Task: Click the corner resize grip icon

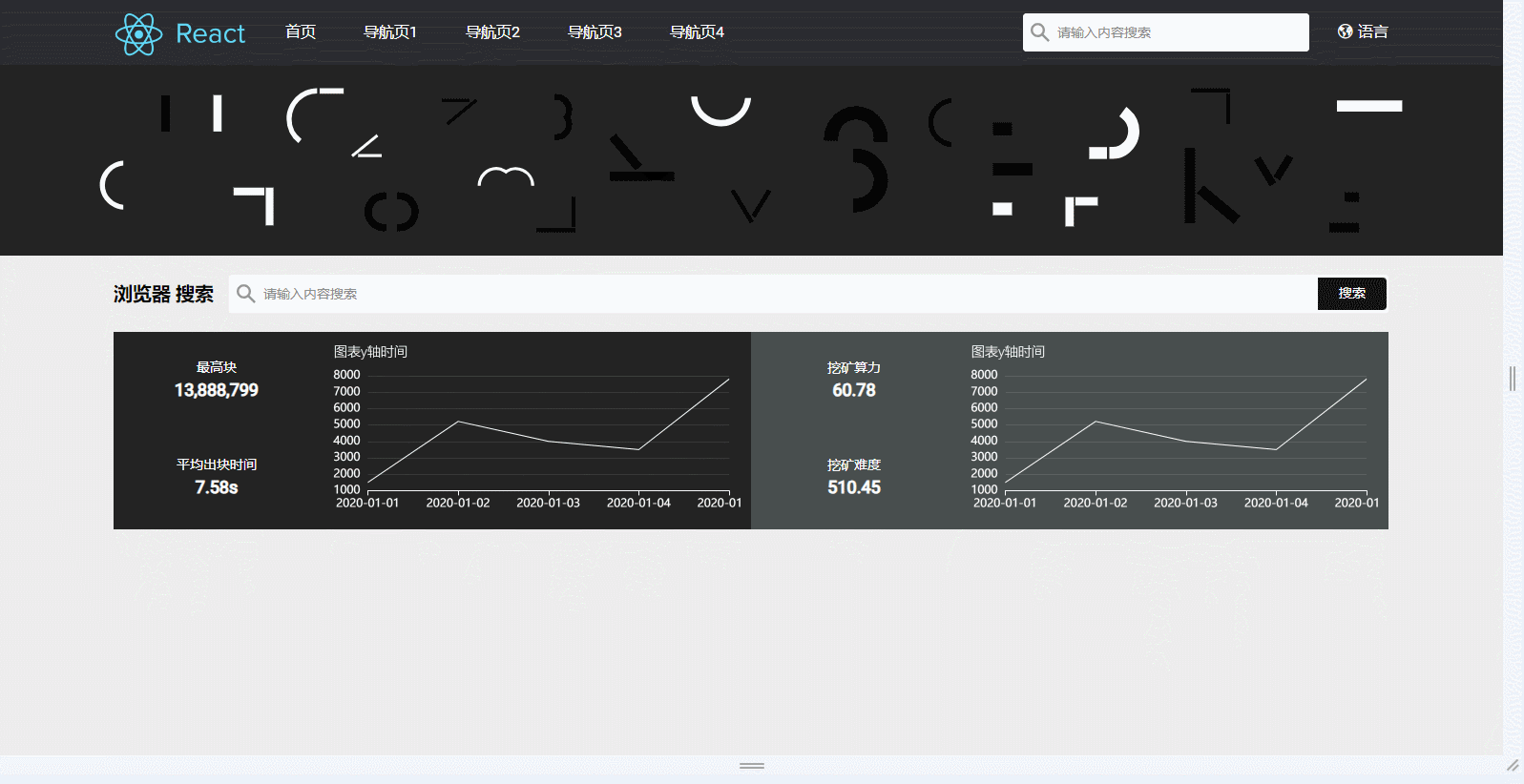Action: (x=1513, y=765)
